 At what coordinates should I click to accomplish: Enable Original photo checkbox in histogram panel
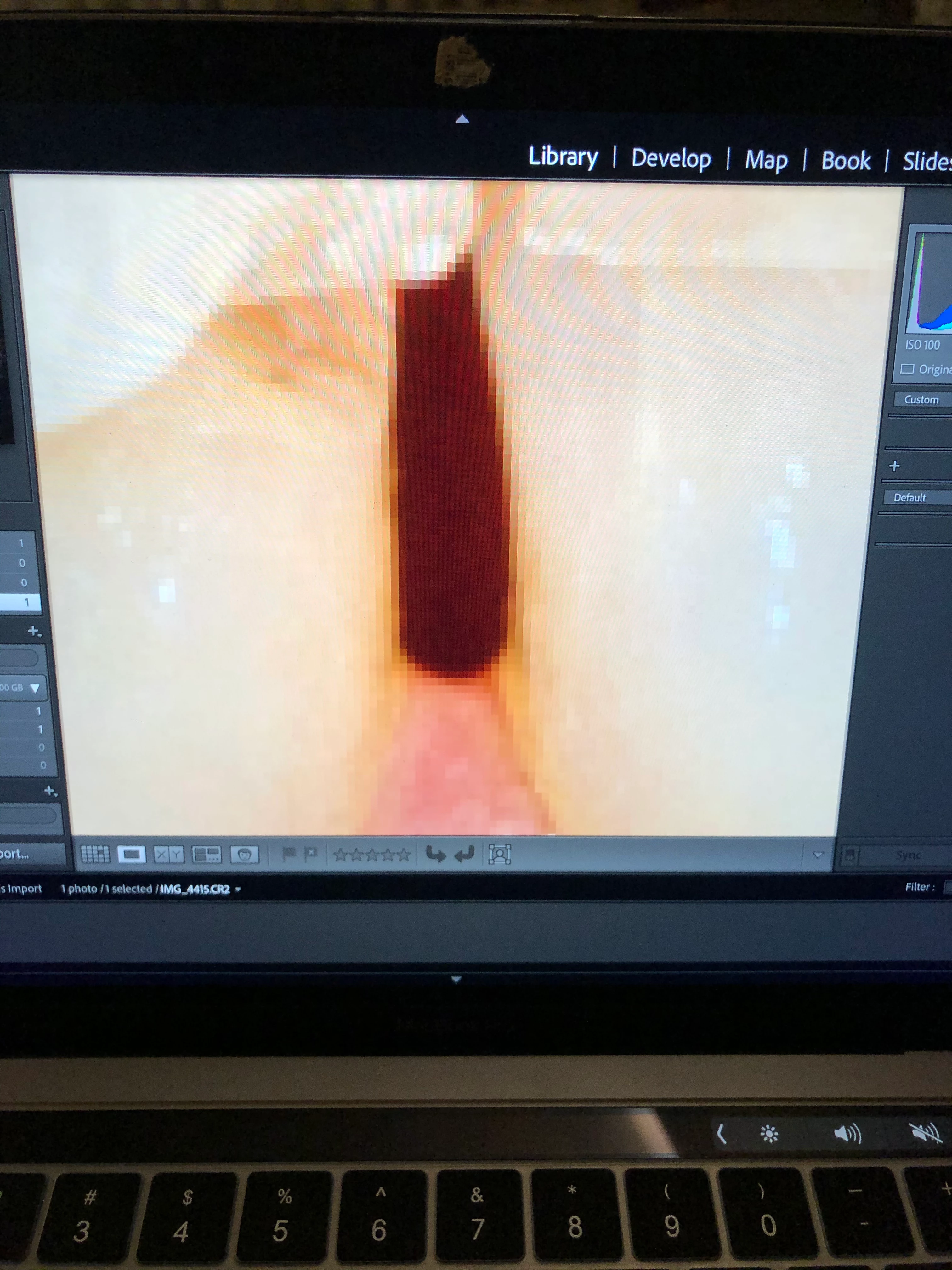click(x=907, y=369)
